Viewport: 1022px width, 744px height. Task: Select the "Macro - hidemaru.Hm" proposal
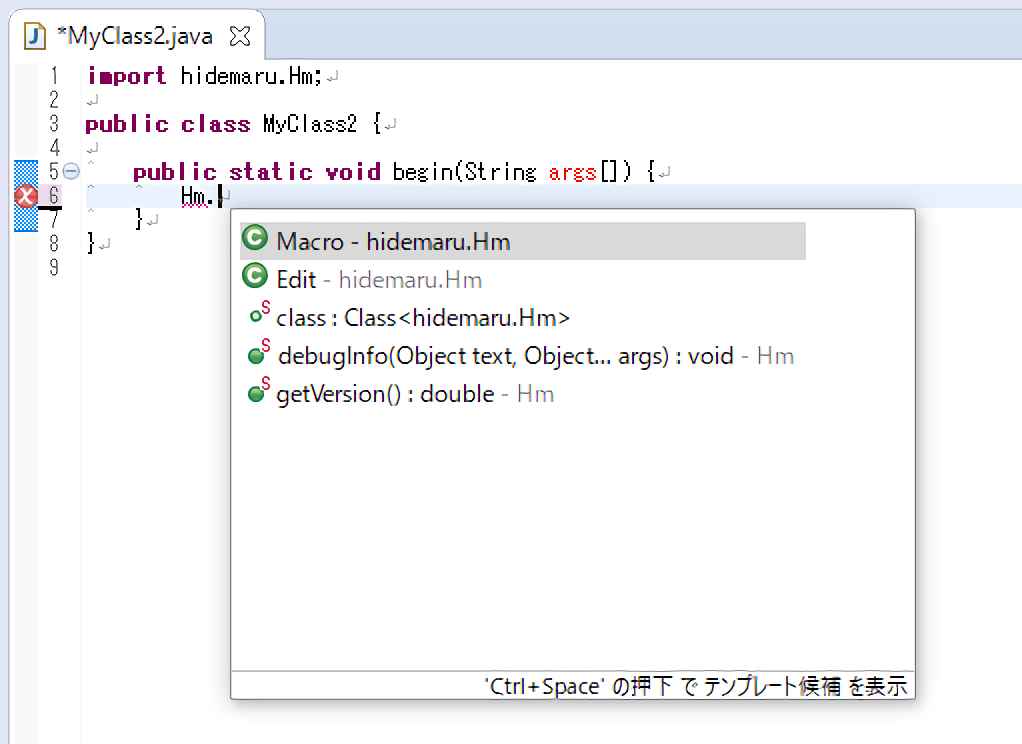[x=393, y=241]
